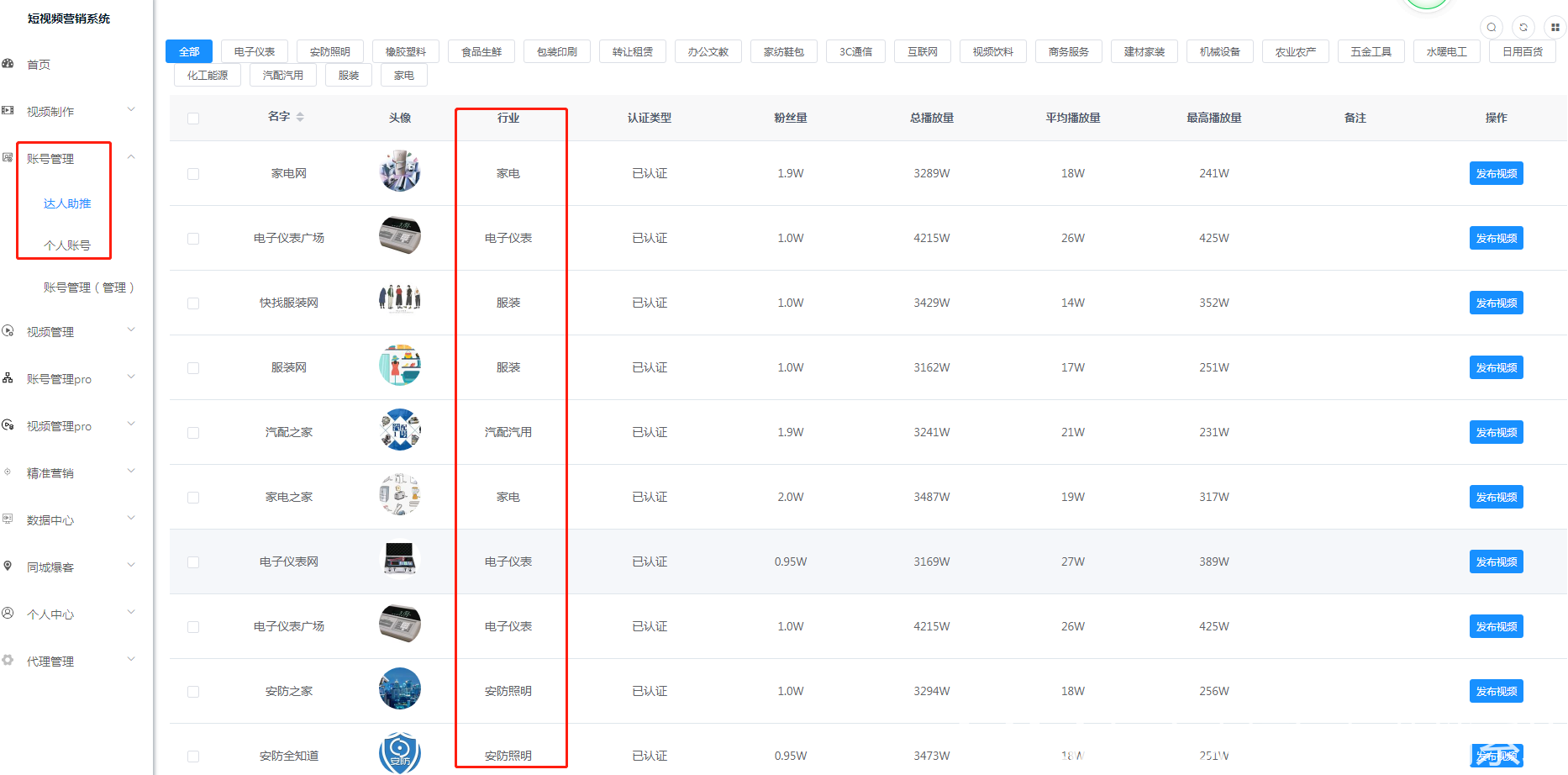The width and height of the screenshot is (1568, 775).
Task: Click the refresh icon at top right
Action: [1523, 27]
